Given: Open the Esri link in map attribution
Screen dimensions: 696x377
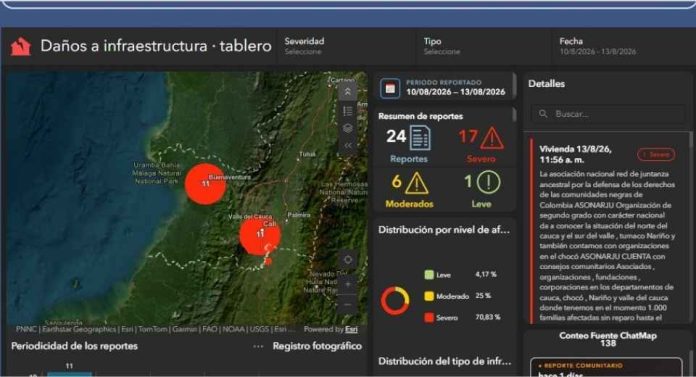Looking at the screenshot, I should pyautogui.click(x=352, y=329).
